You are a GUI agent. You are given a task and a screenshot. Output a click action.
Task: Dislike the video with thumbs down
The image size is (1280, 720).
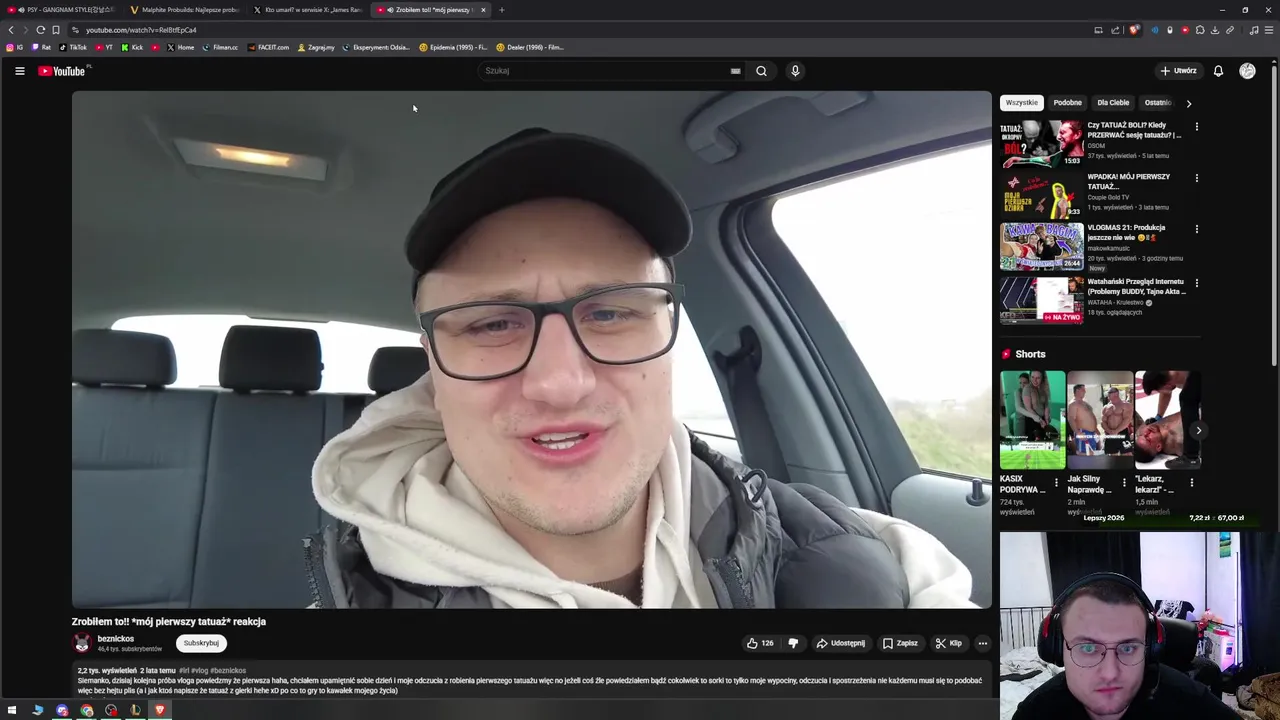point(793,643)
